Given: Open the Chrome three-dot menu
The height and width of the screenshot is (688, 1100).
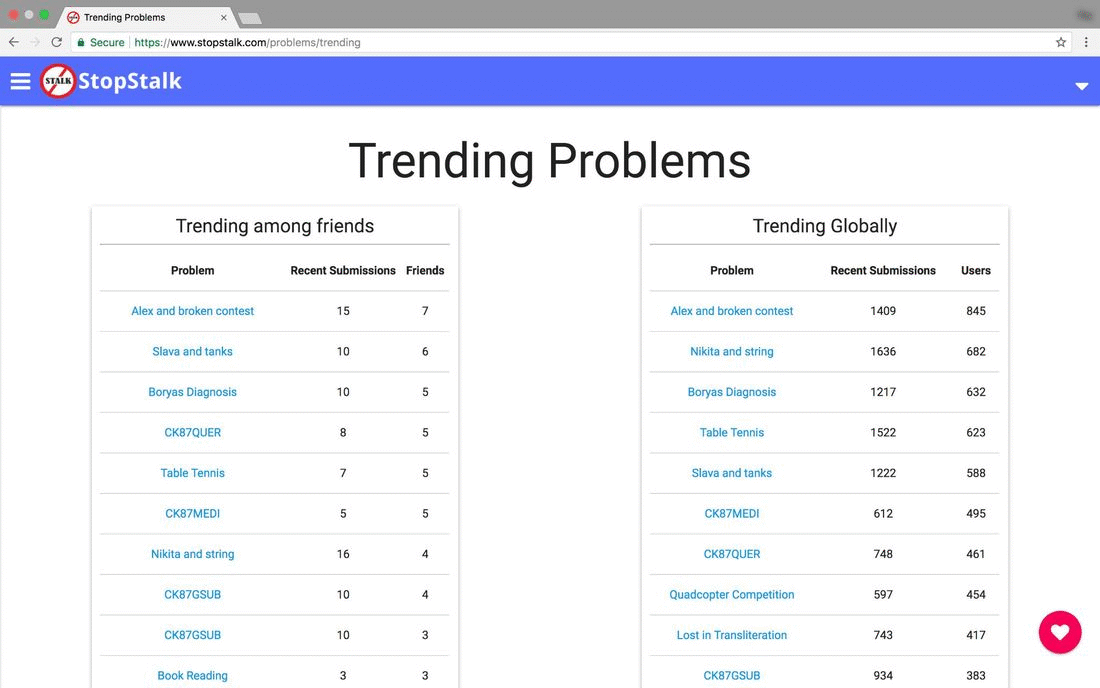Looking at the screenshot, I should [x=1085, y=42].
